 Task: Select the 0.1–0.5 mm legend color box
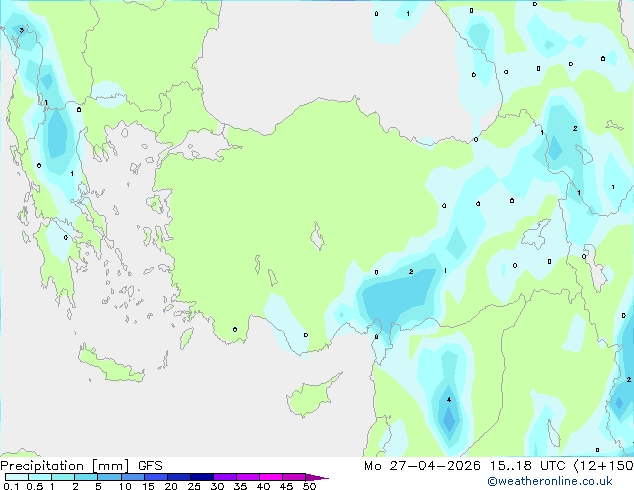click(17, 477)
